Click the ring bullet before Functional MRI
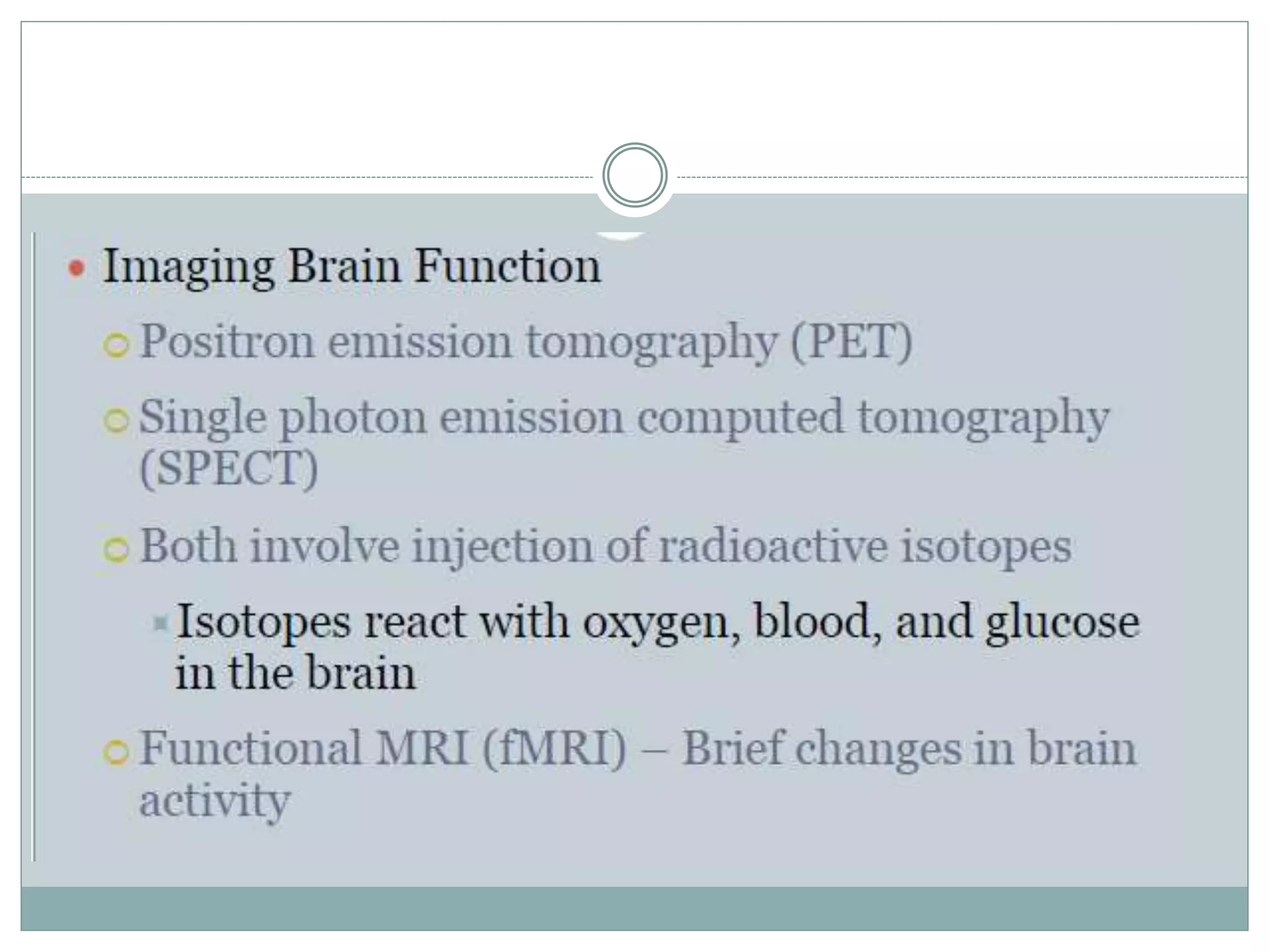The image size is (1270, 952). tap(116, 752)
